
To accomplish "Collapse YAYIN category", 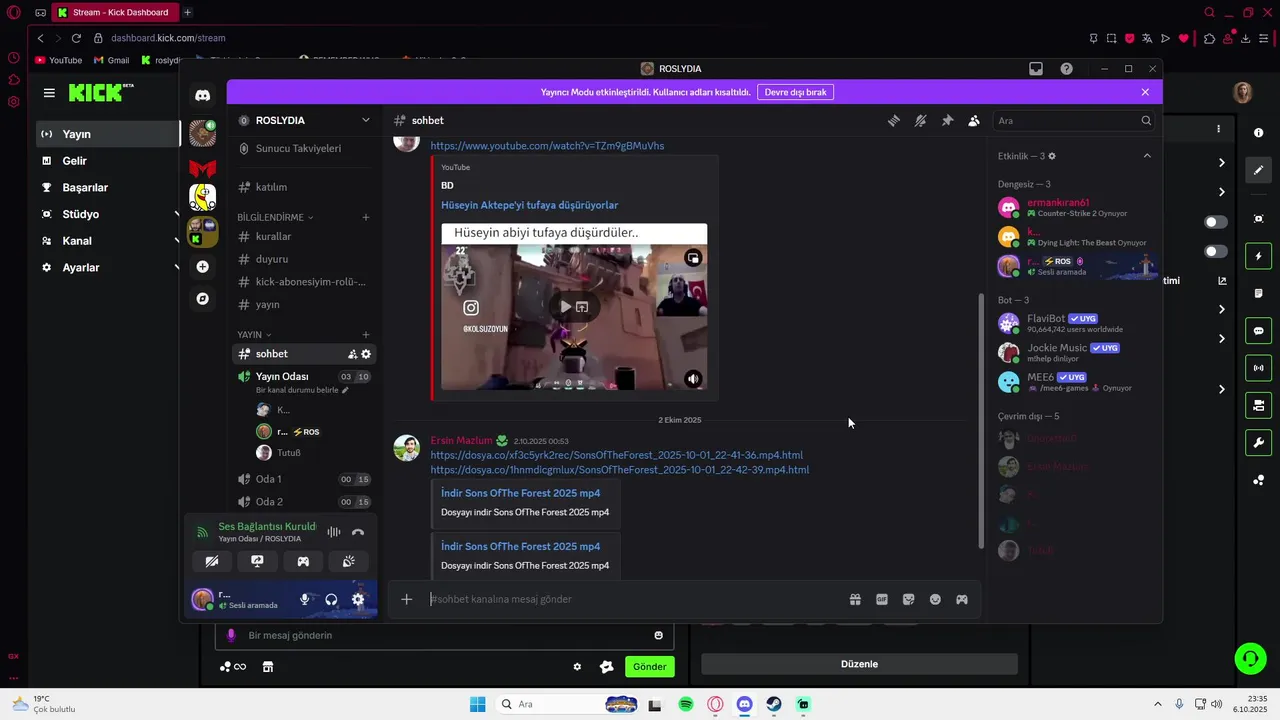I will (254, 335).
